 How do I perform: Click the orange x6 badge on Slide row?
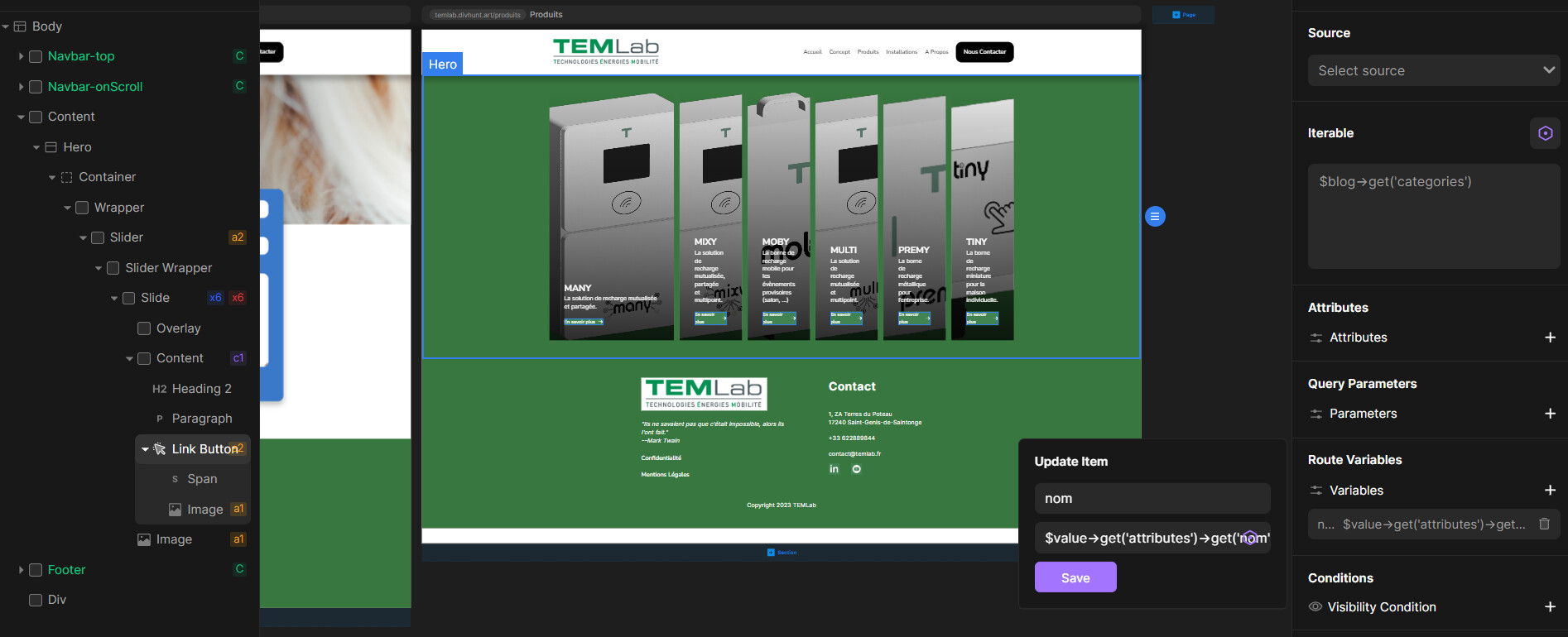click(238, 298)
